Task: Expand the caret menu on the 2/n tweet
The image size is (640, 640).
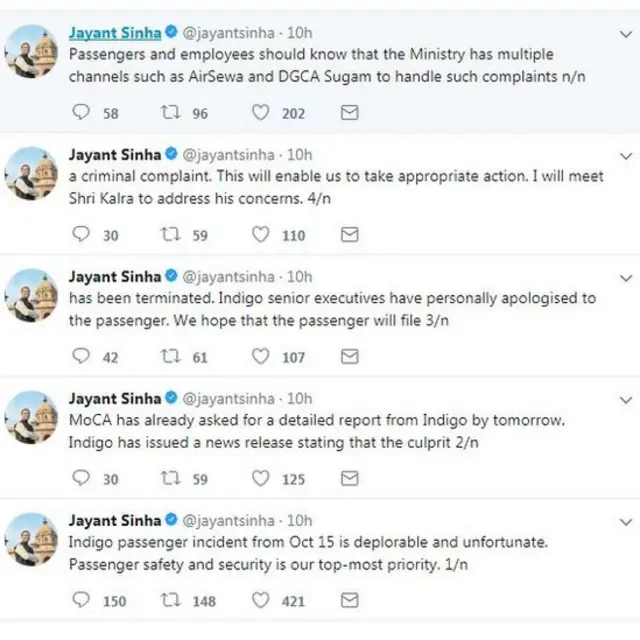Action: click(x=626, y=399)
